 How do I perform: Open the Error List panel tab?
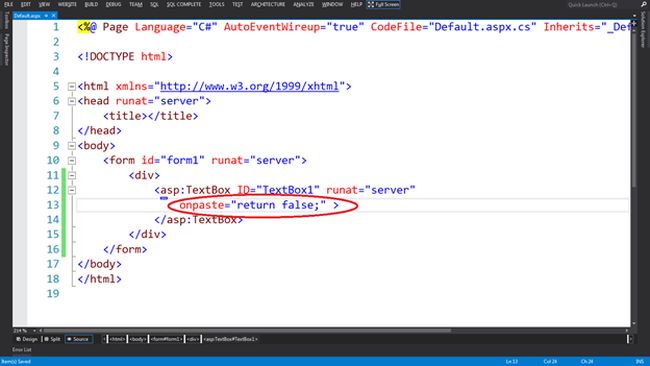[22, 350]
